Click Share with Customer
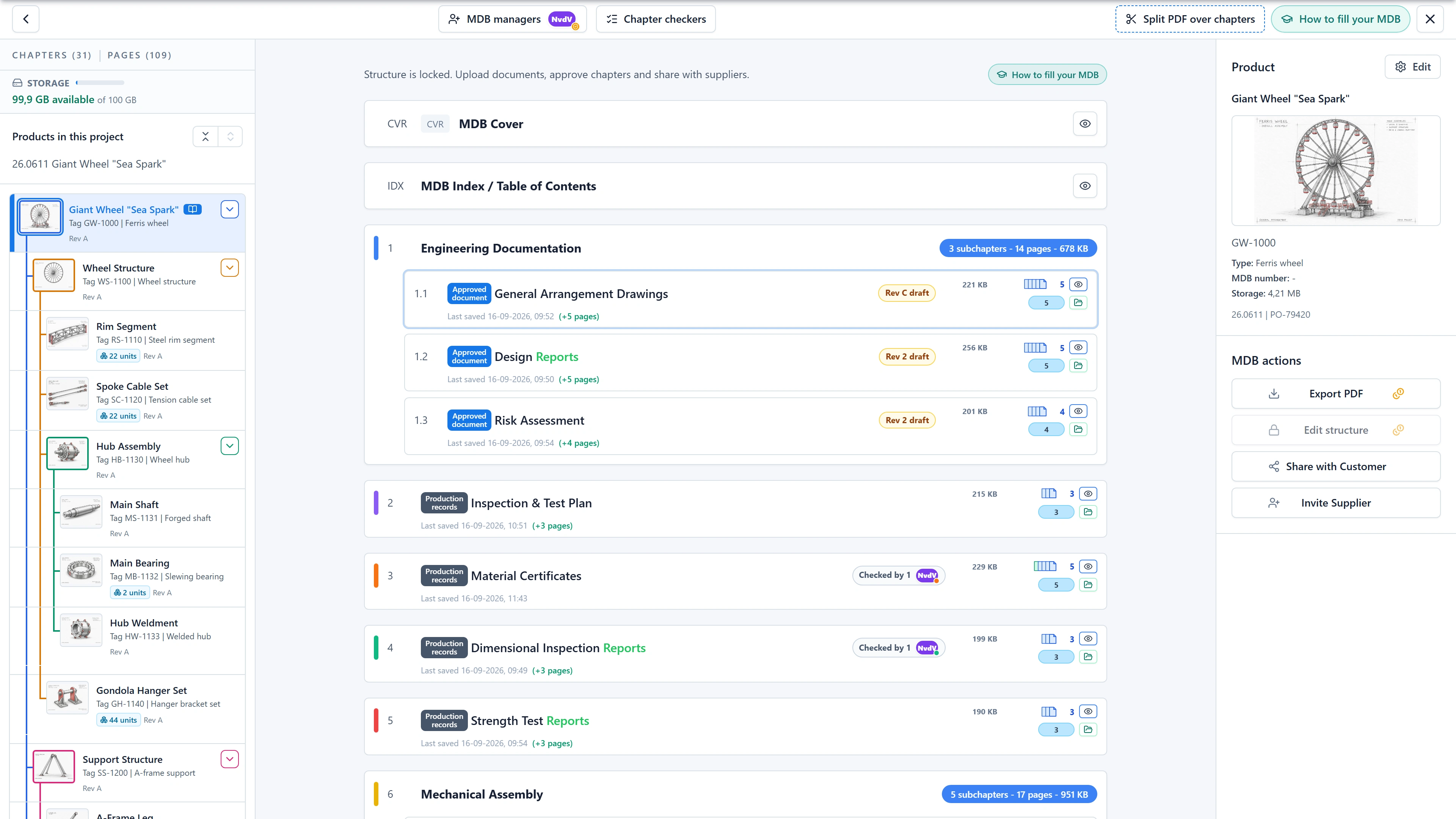 [1335, 466]
